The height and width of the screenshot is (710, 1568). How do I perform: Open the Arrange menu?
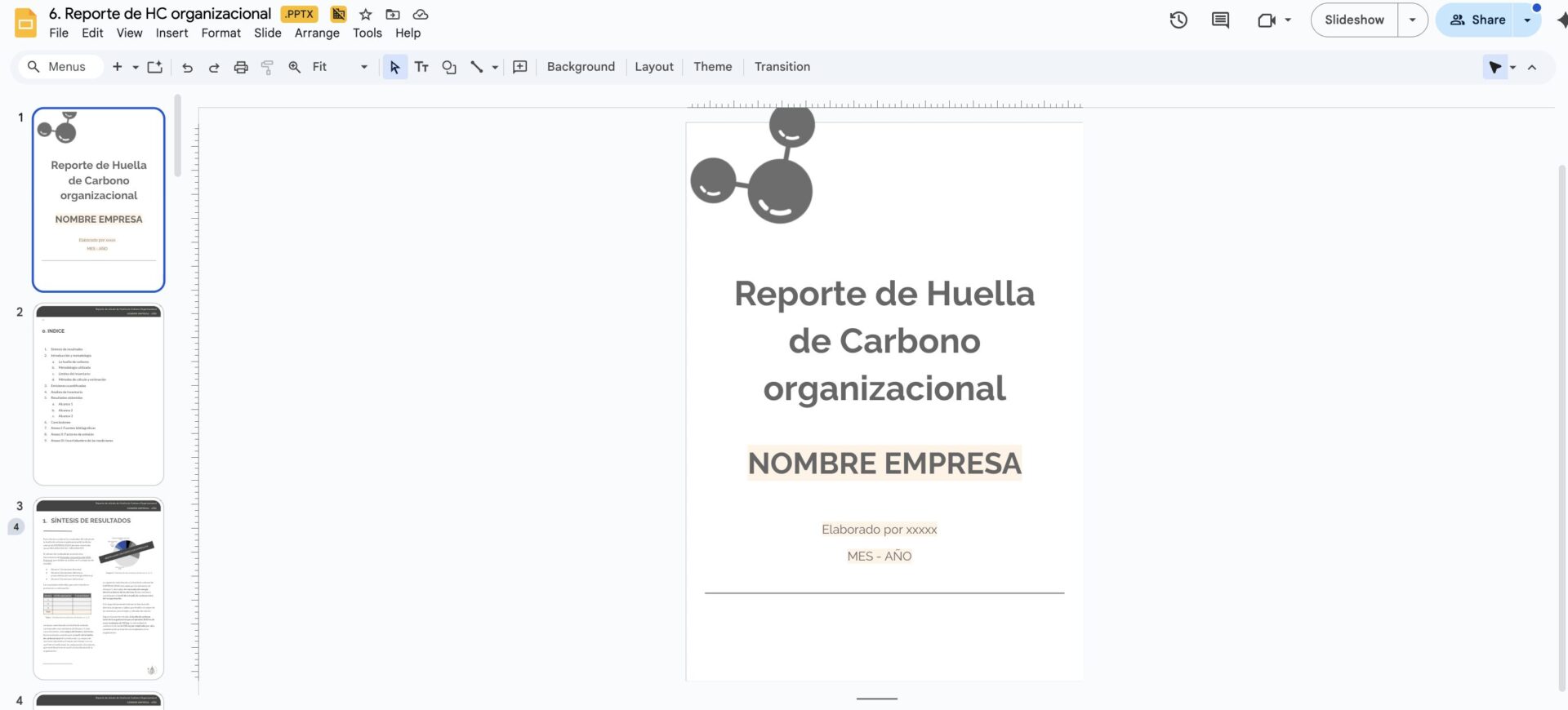pyautogui.click(x=317, y=33)
